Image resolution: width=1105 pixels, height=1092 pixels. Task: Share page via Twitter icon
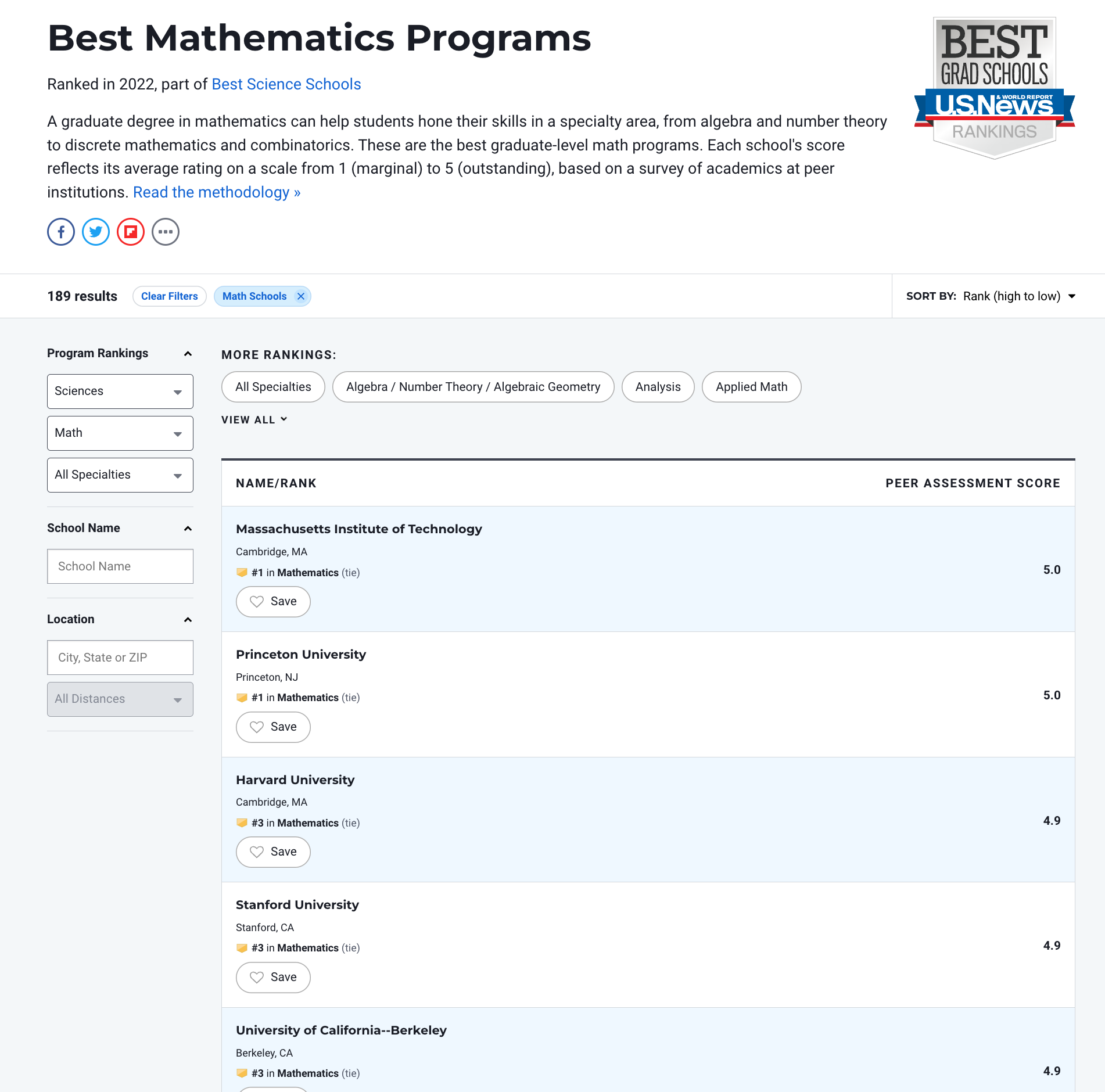[x=96, y=232]
